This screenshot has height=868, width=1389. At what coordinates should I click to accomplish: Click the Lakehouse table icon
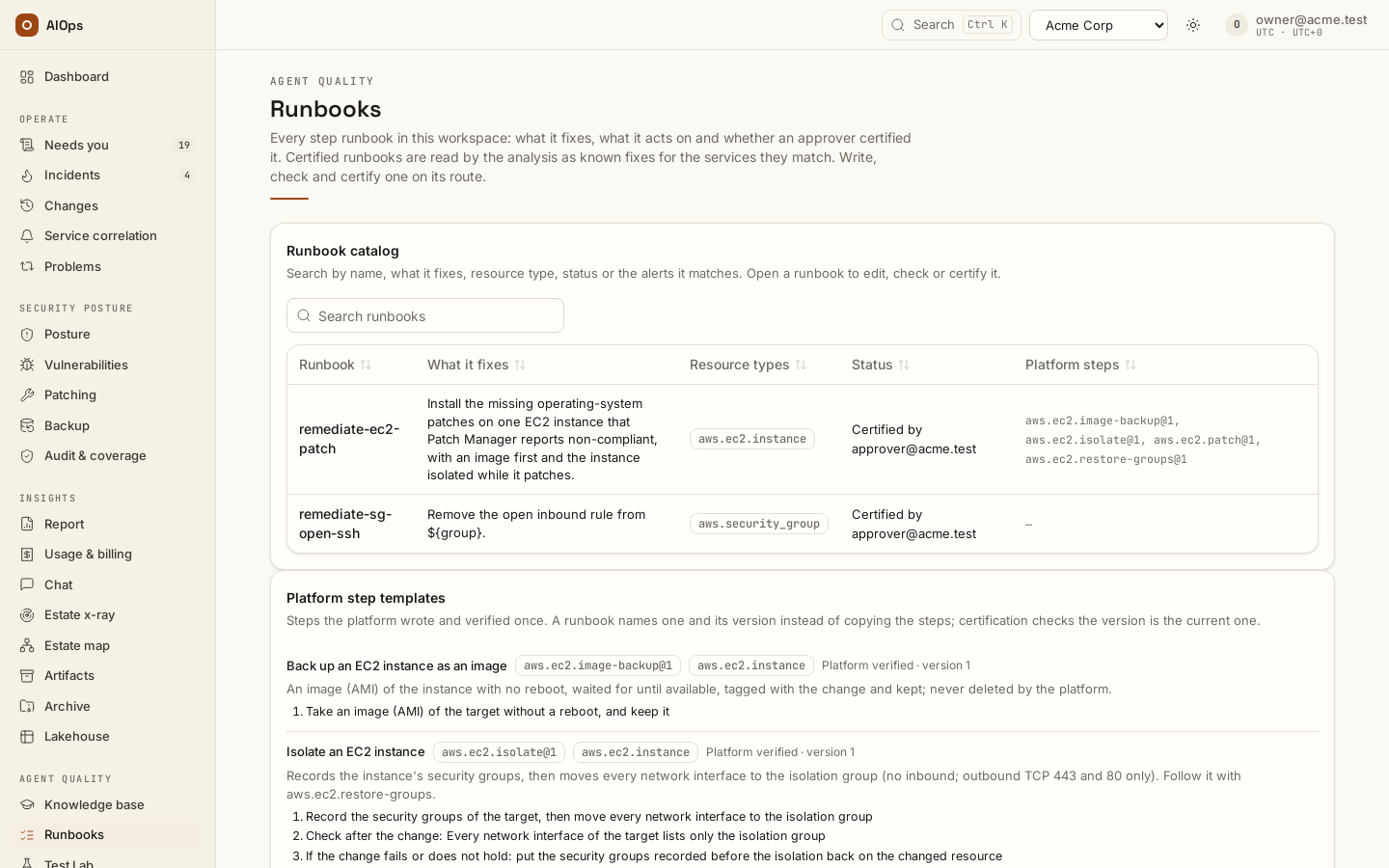[27, 736]
